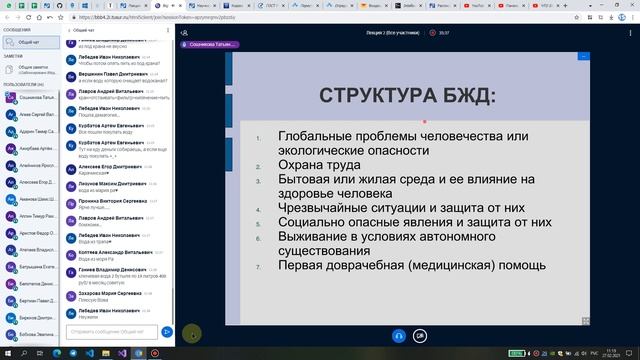This screenshot has width=640, height=360.
Task: Open the browser profile avatar
Action: pos(622,18)
